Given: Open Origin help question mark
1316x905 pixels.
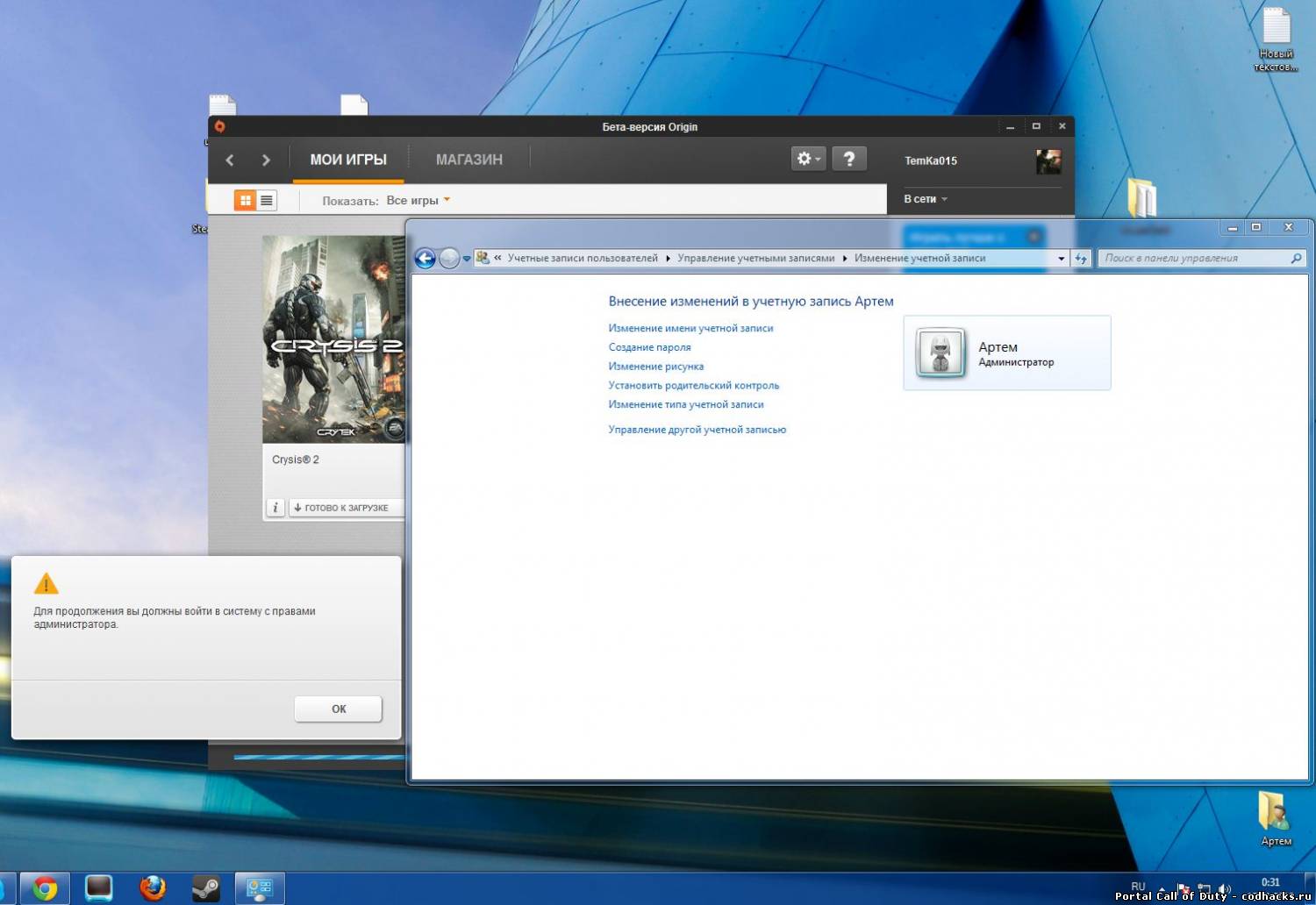Looking at the screenshot, I should pyautogui.click(x=848, y=159).
